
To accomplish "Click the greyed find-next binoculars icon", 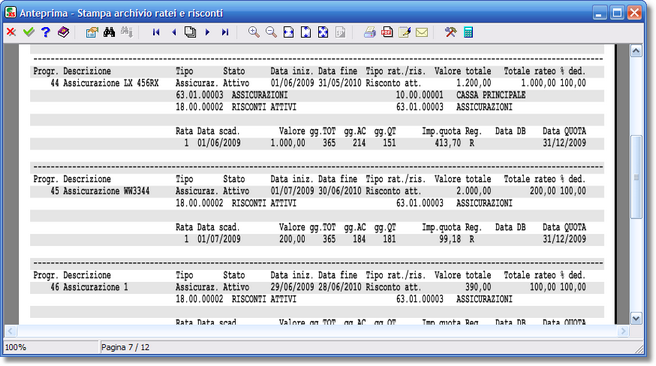I will 126,32.
